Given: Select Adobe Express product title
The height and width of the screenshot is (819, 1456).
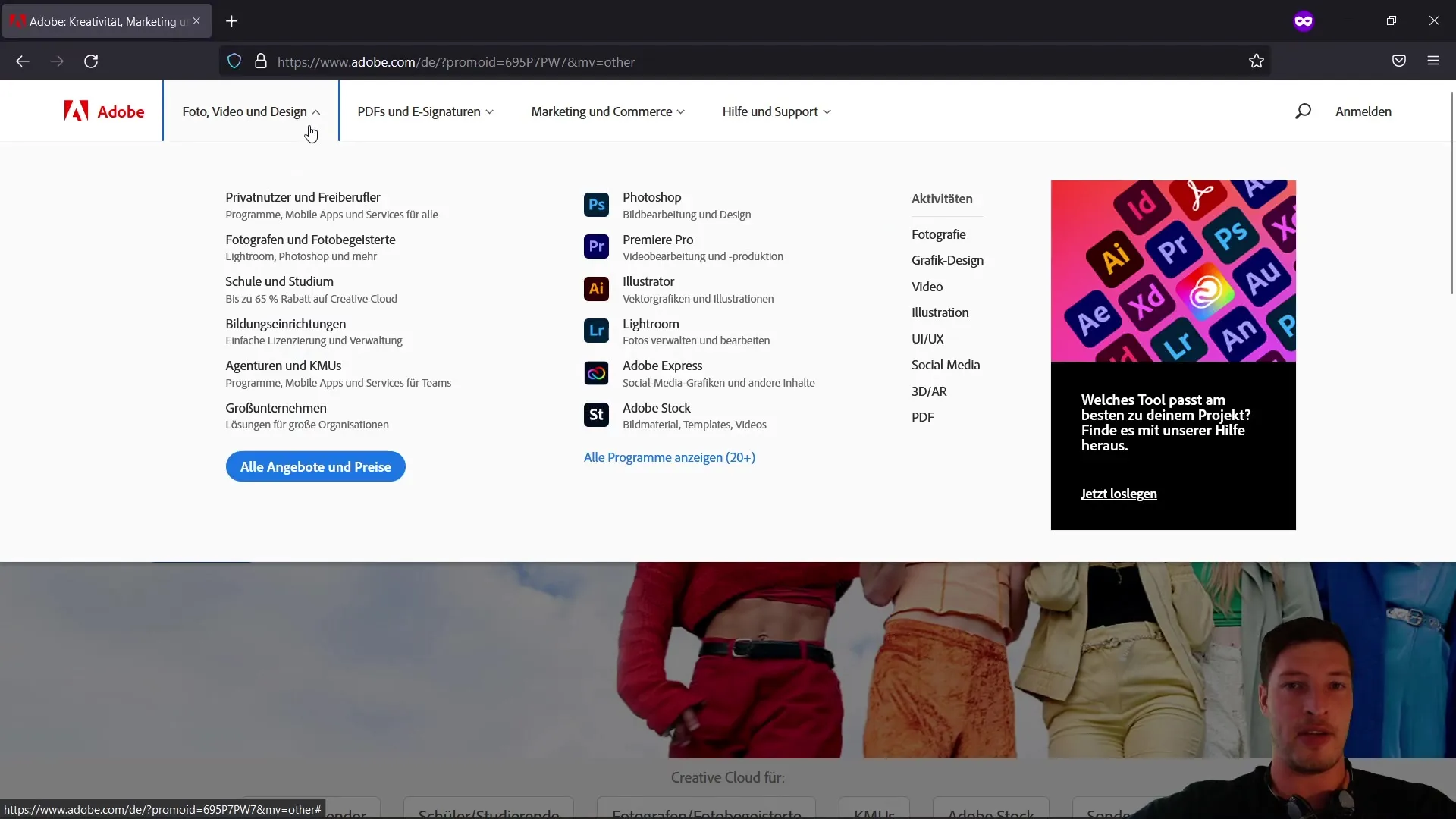Looking at the screenshot, I should pyautogui.click(x=662, y=366).
